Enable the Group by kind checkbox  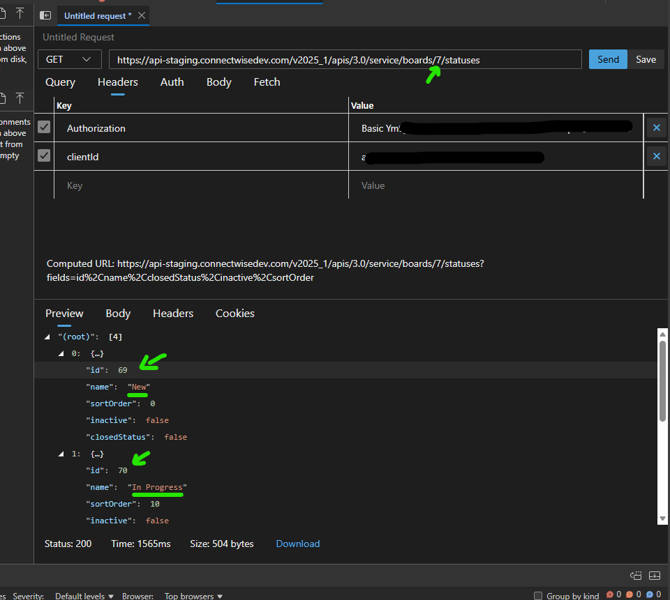[538, 595]
